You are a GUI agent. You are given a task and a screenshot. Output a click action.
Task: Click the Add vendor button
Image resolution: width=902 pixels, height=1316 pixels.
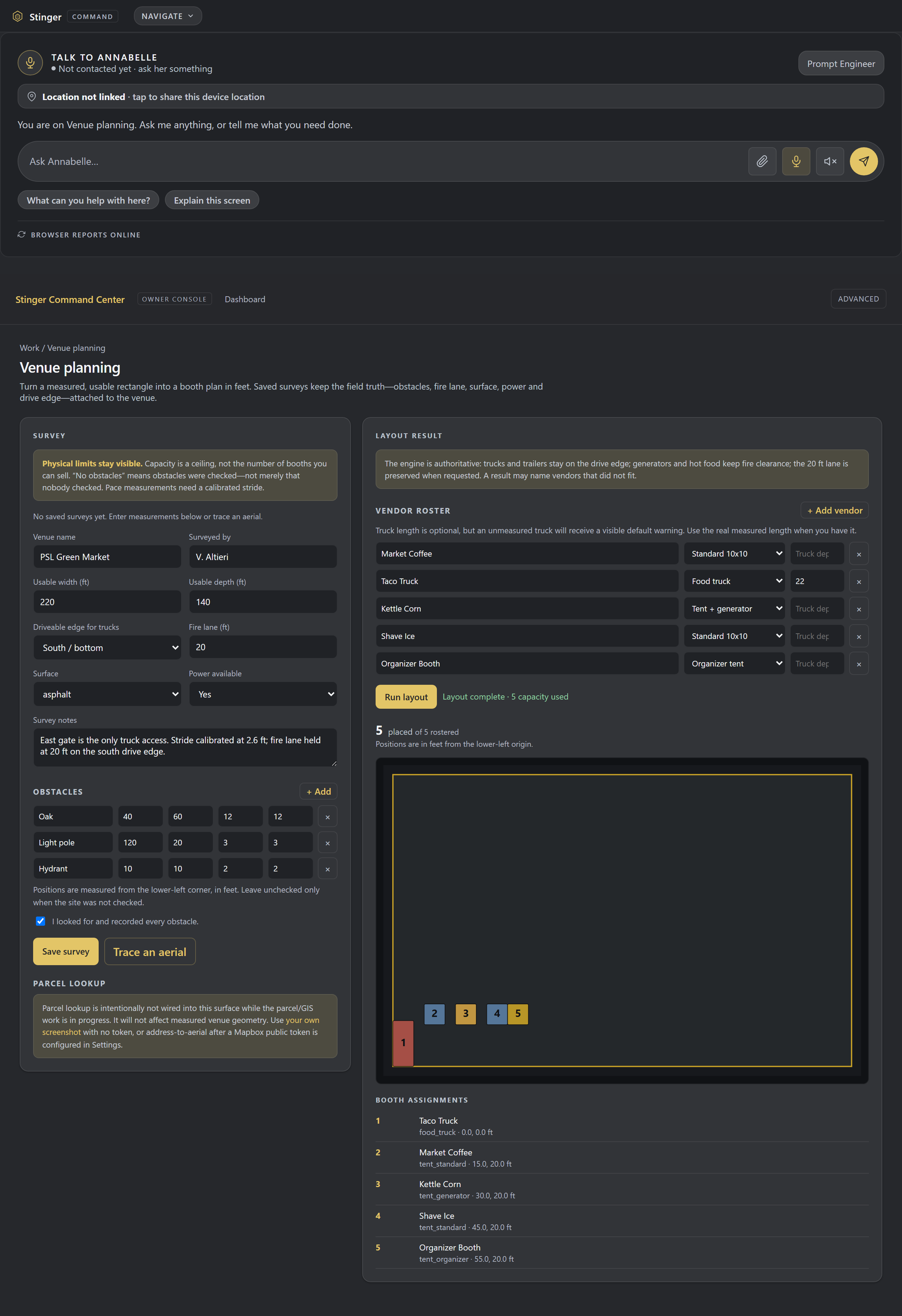(835, 510)
